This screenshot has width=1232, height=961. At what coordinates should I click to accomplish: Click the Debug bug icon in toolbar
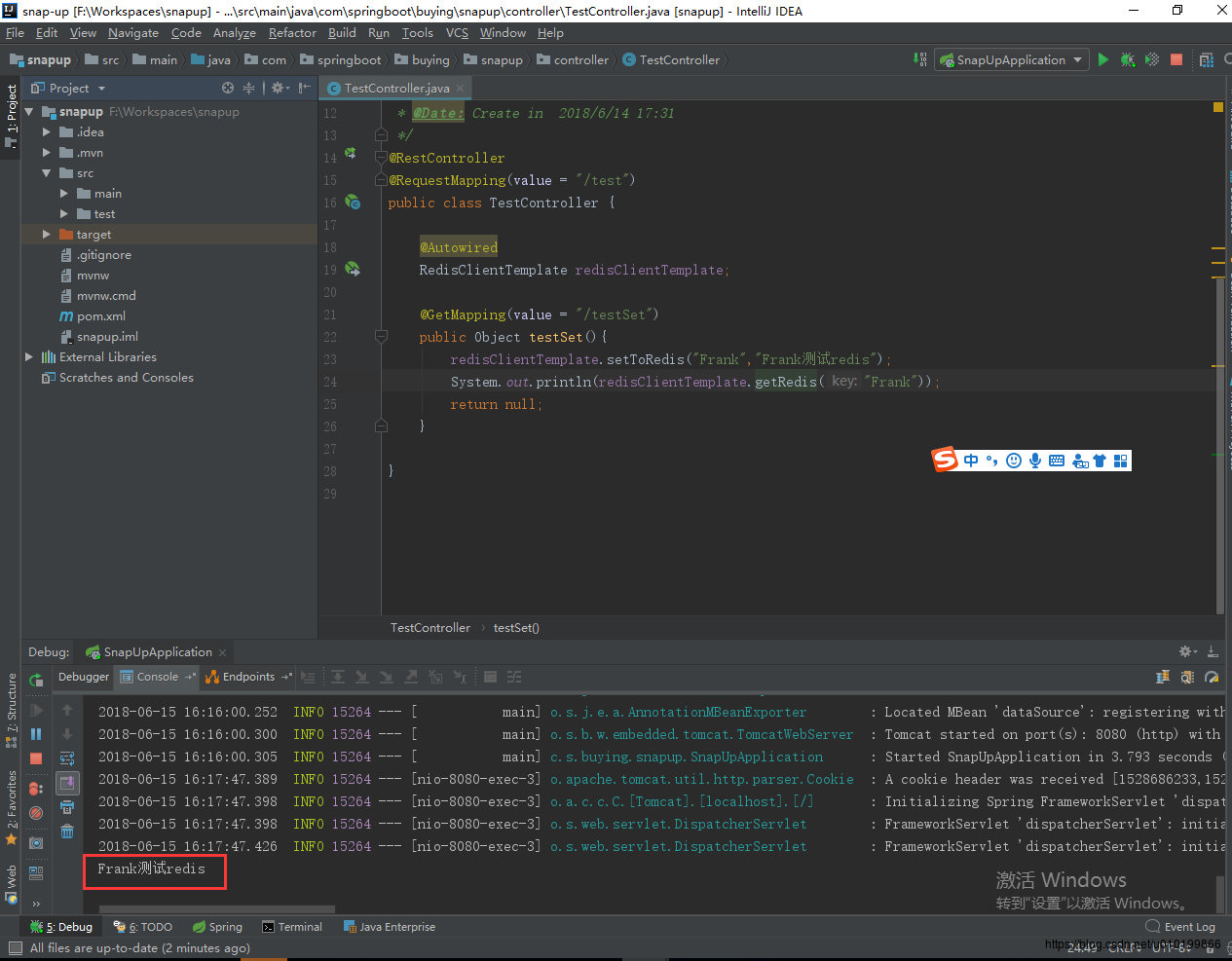pyautogui.click(x=1127, y=59)
